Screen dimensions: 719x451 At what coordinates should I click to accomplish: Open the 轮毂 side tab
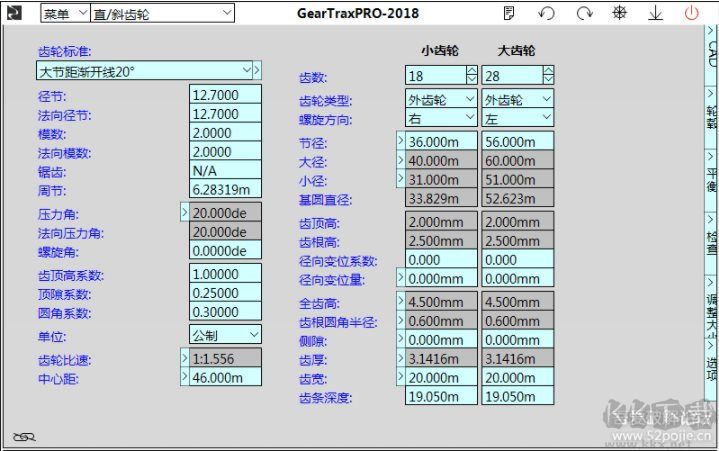711,117
